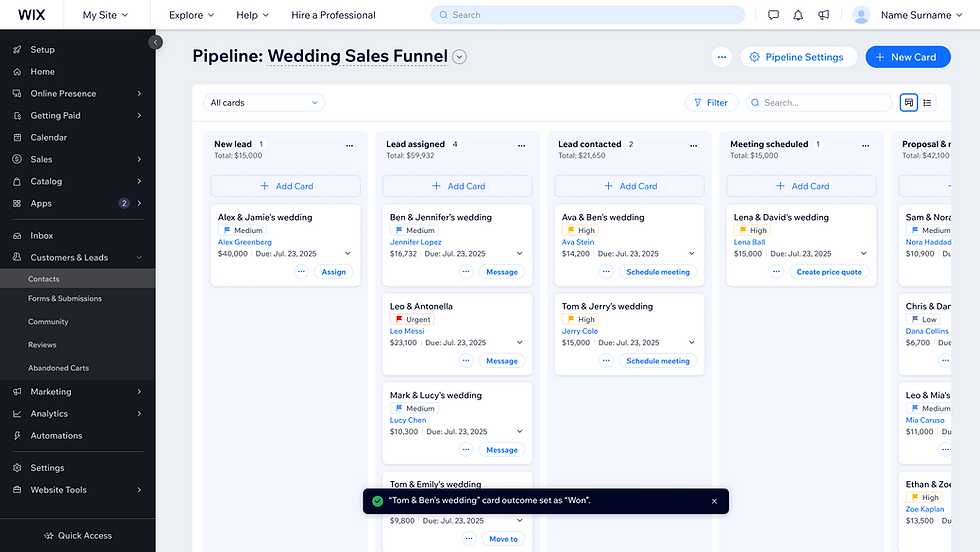Click Hire a Professional link
980x552 pixels.
click(x=333, y=15)
